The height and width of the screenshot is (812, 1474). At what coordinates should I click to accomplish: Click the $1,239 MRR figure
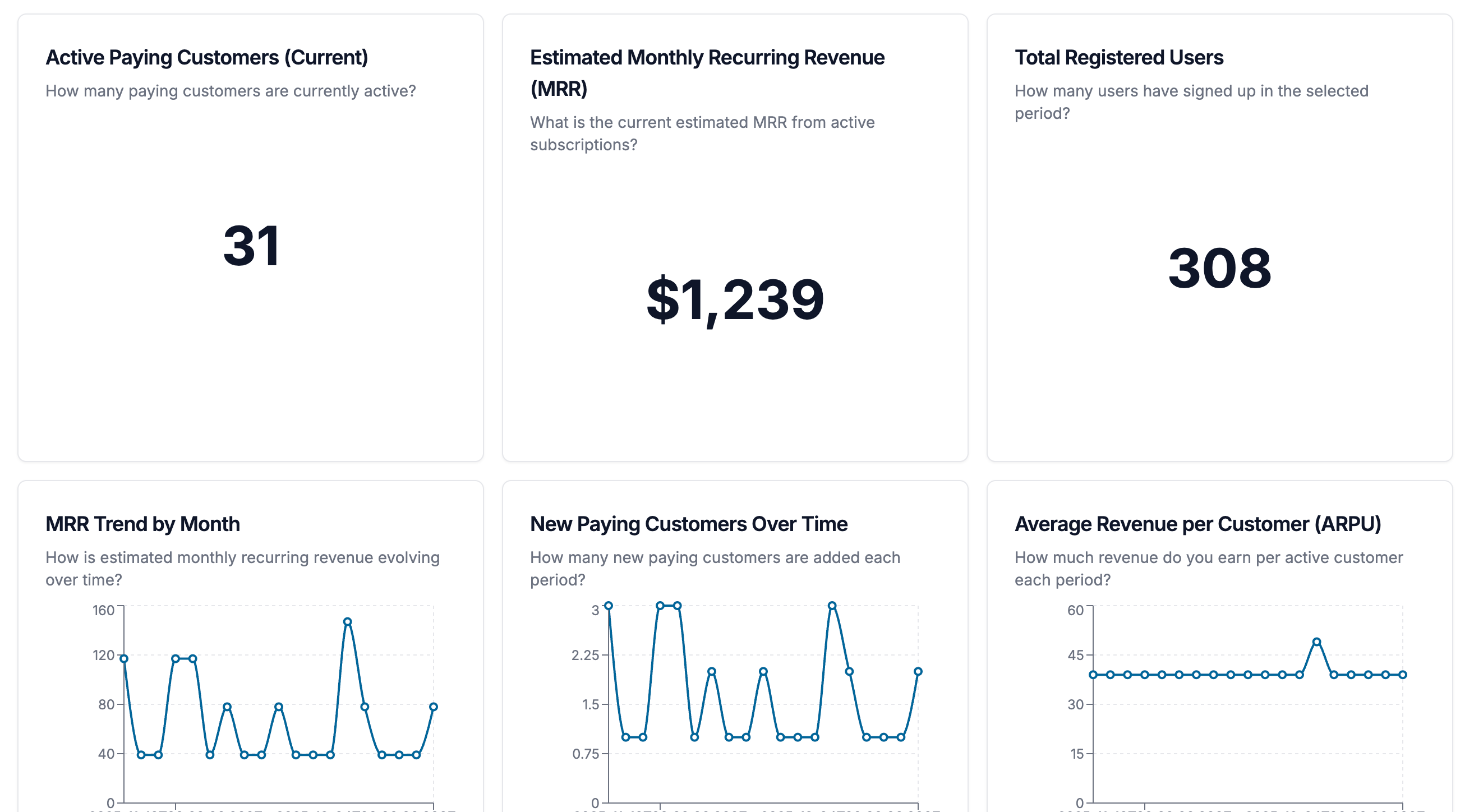pos(735,299)
